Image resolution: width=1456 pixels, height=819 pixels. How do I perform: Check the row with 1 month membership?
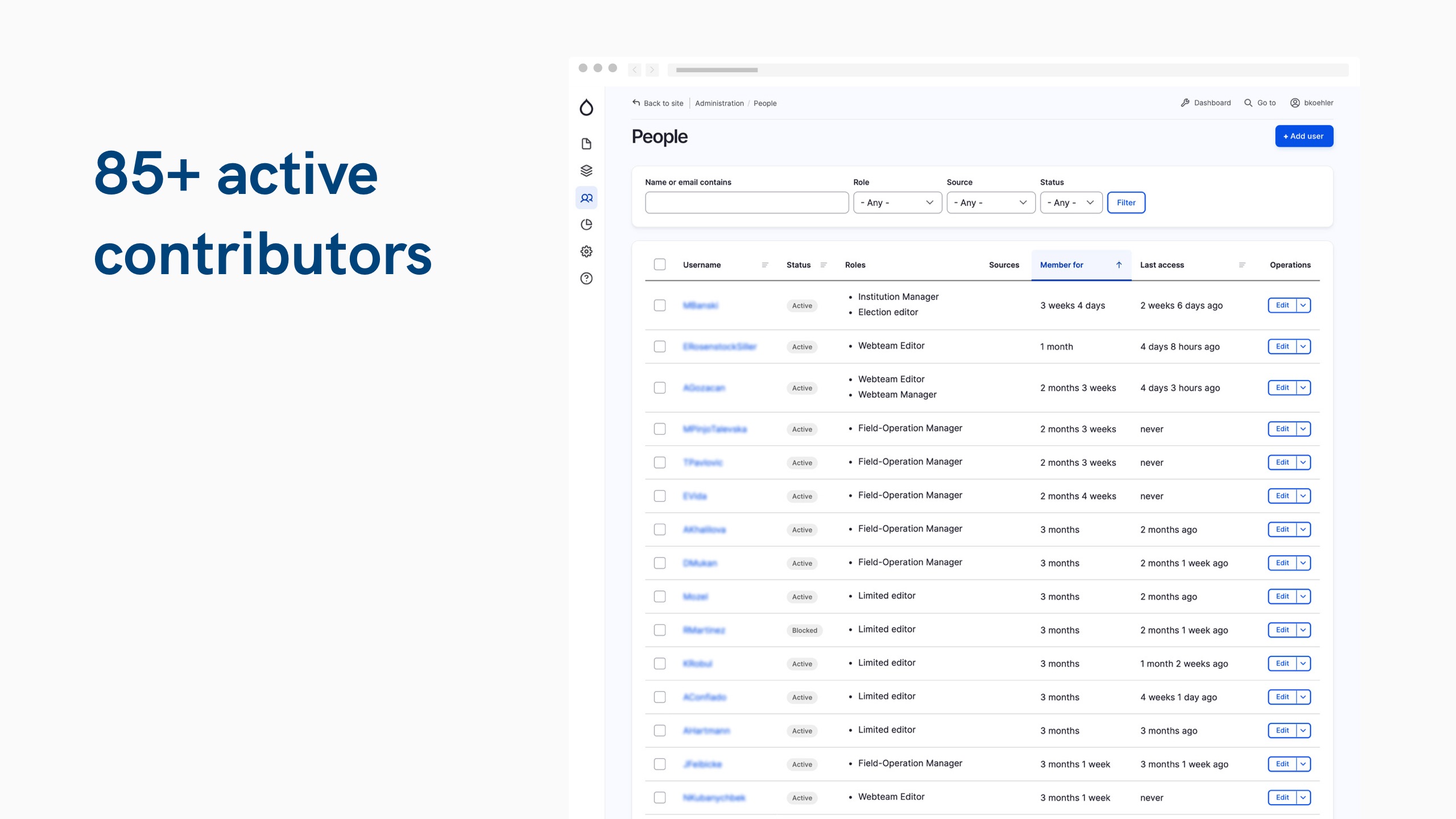660,346
